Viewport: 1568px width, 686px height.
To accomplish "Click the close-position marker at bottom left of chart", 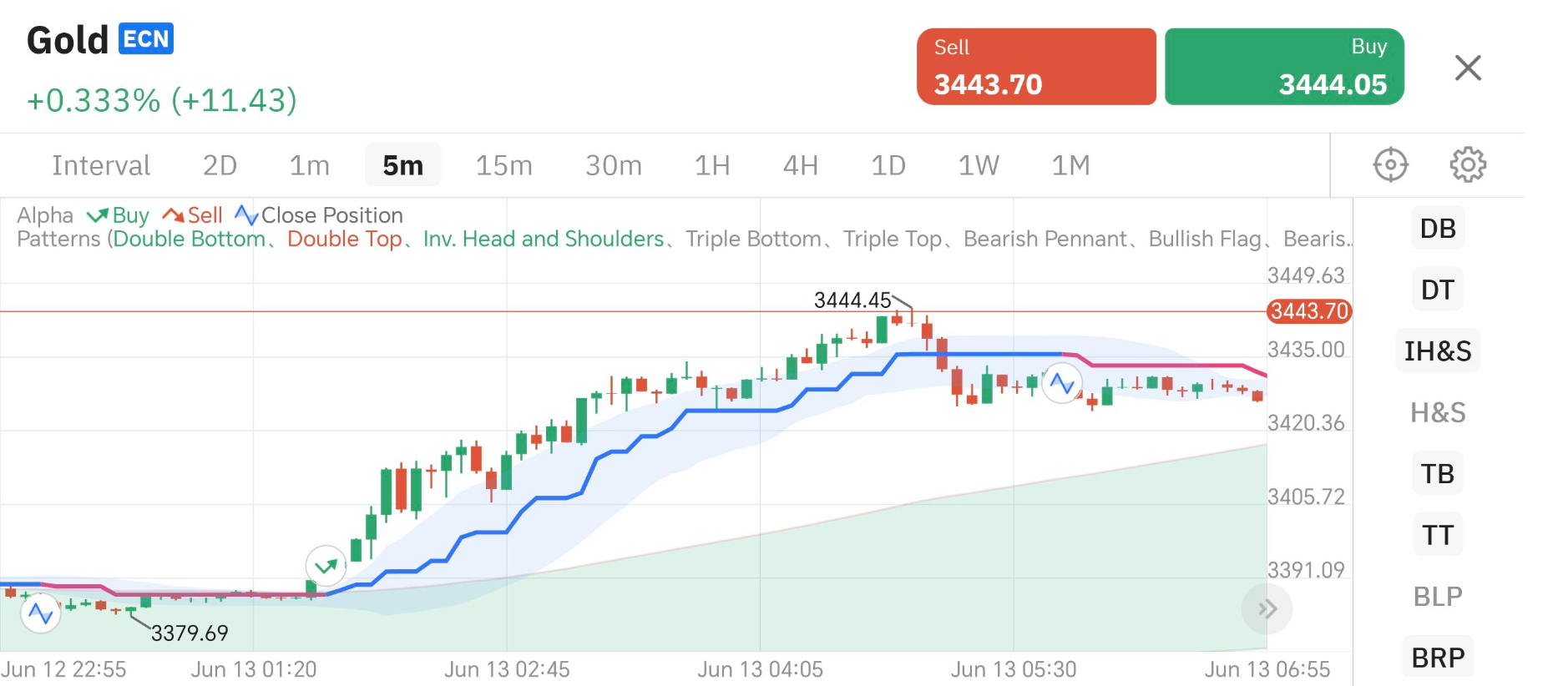I will coord(39,613).
